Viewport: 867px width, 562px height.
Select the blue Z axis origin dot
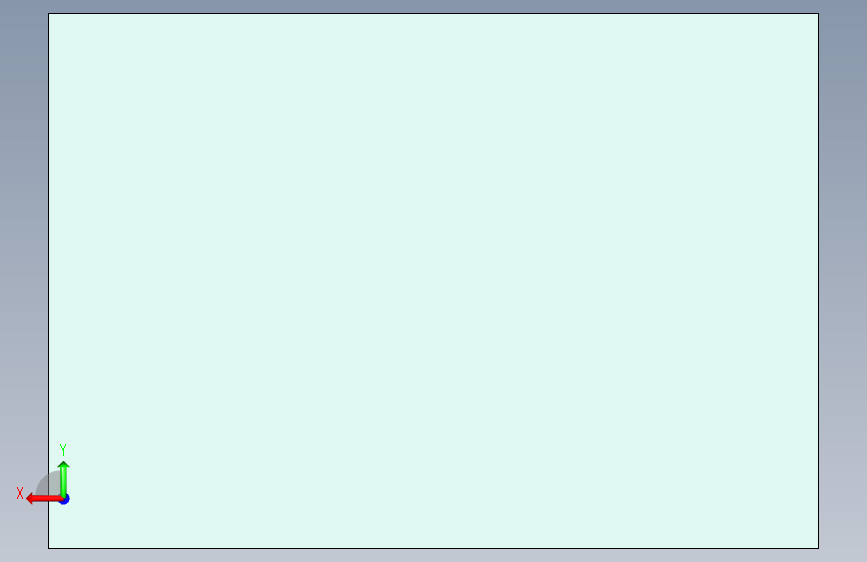tap(64, 499)
